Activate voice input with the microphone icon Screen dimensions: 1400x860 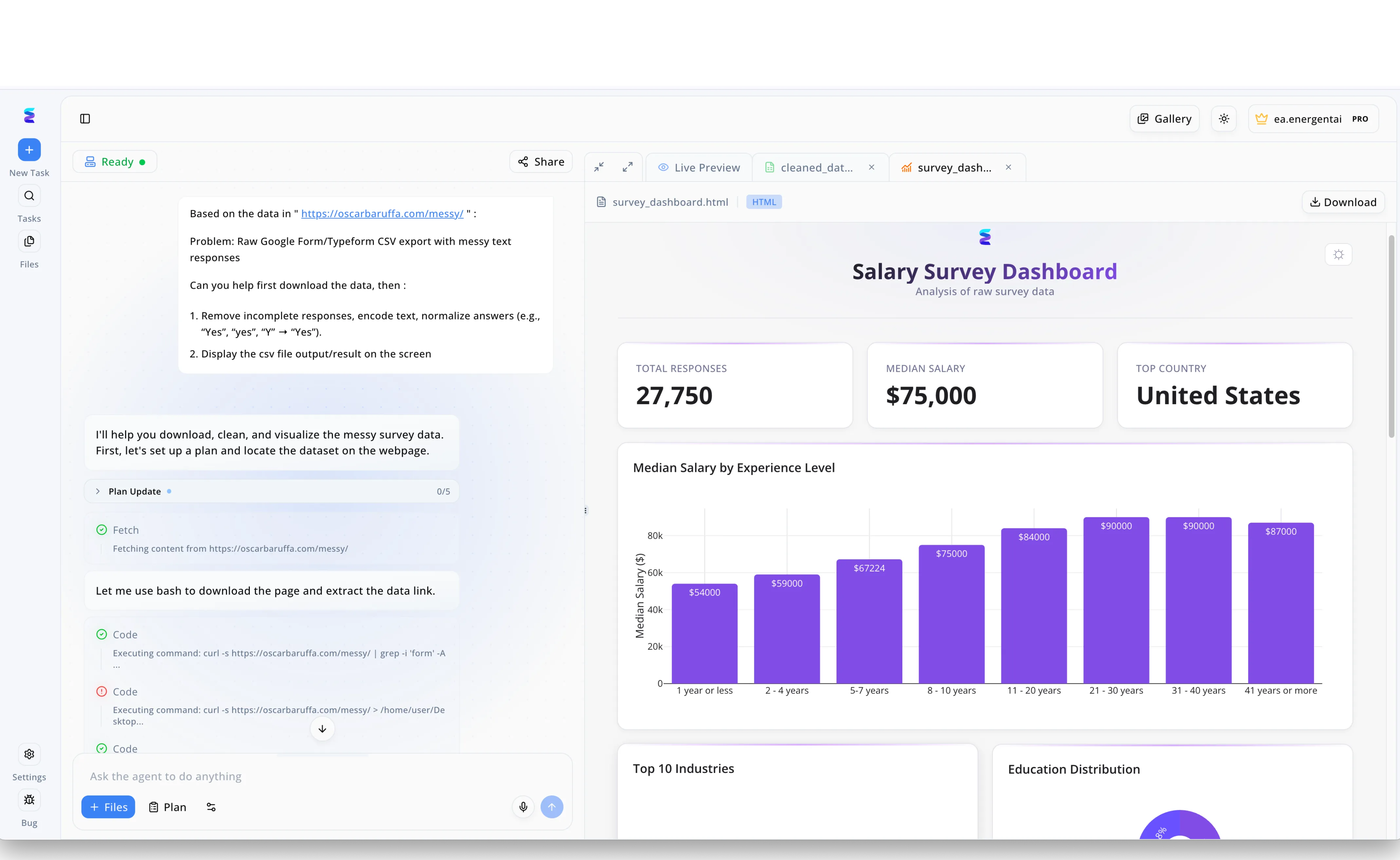523,807
